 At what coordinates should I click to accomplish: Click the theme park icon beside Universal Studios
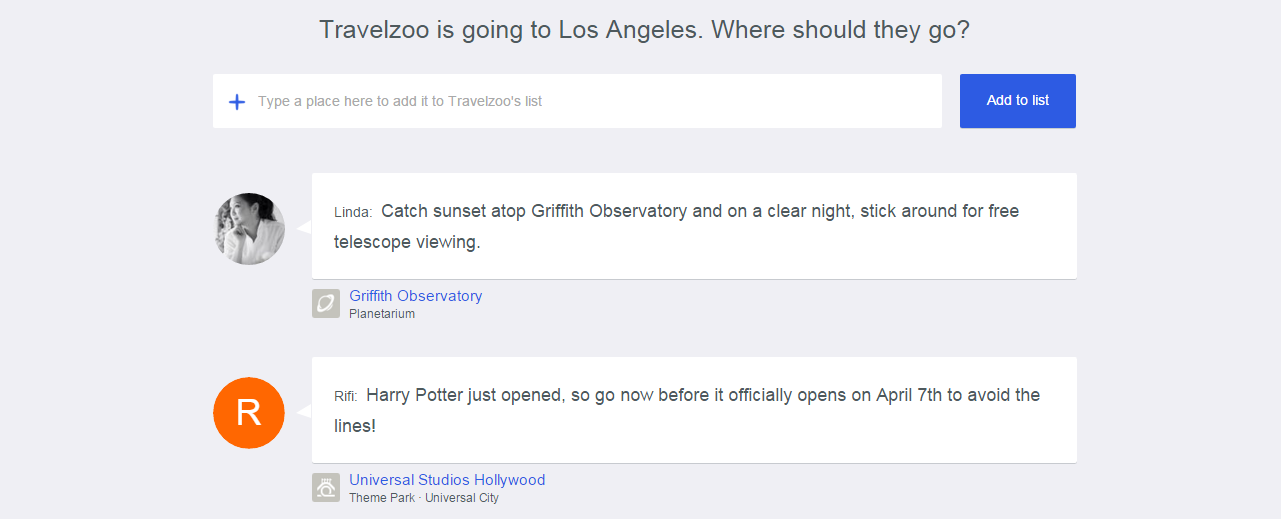pos(326,487)
